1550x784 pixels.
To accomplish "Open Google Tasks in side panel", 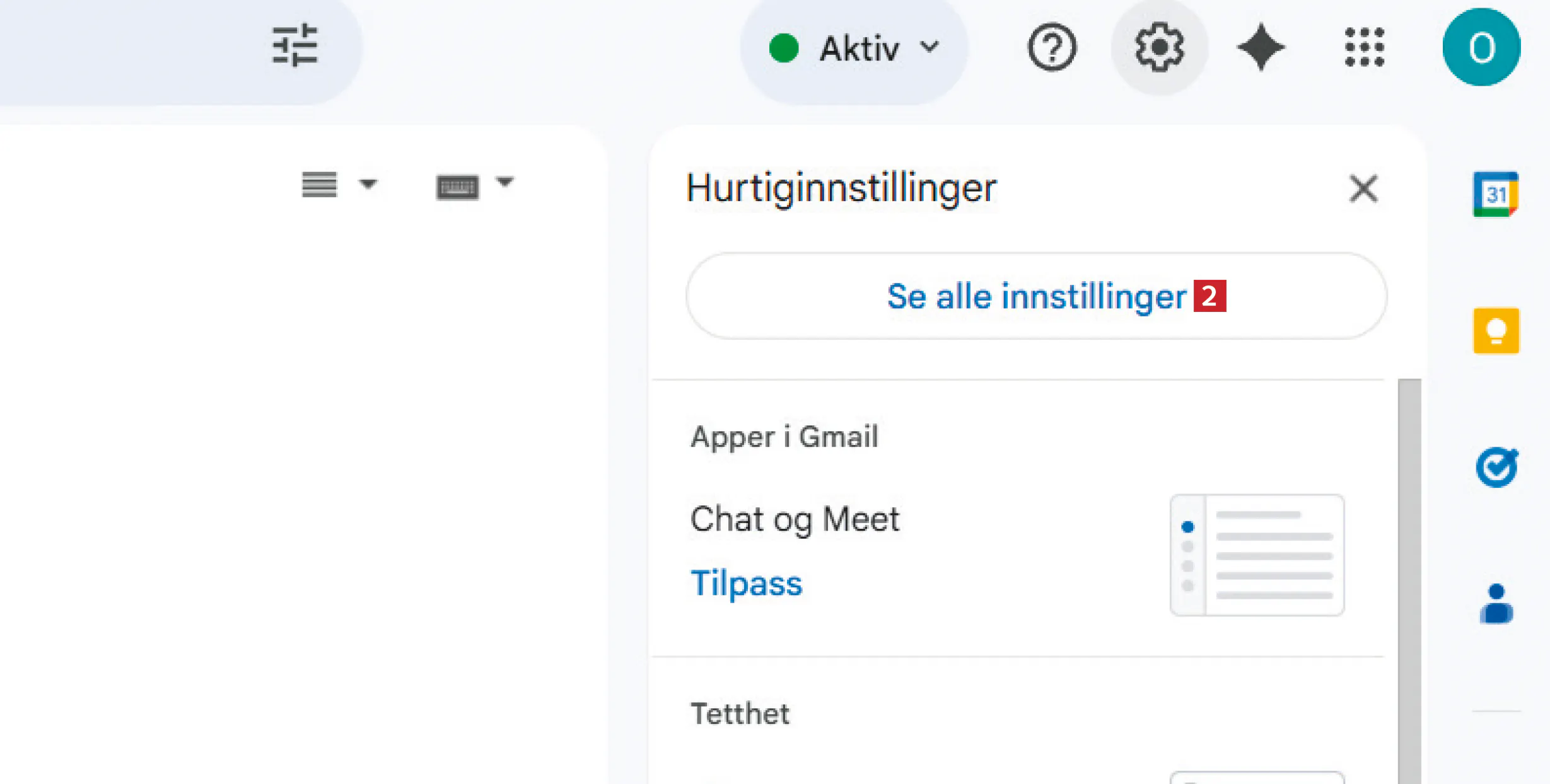I will (x=1496, y=468).
